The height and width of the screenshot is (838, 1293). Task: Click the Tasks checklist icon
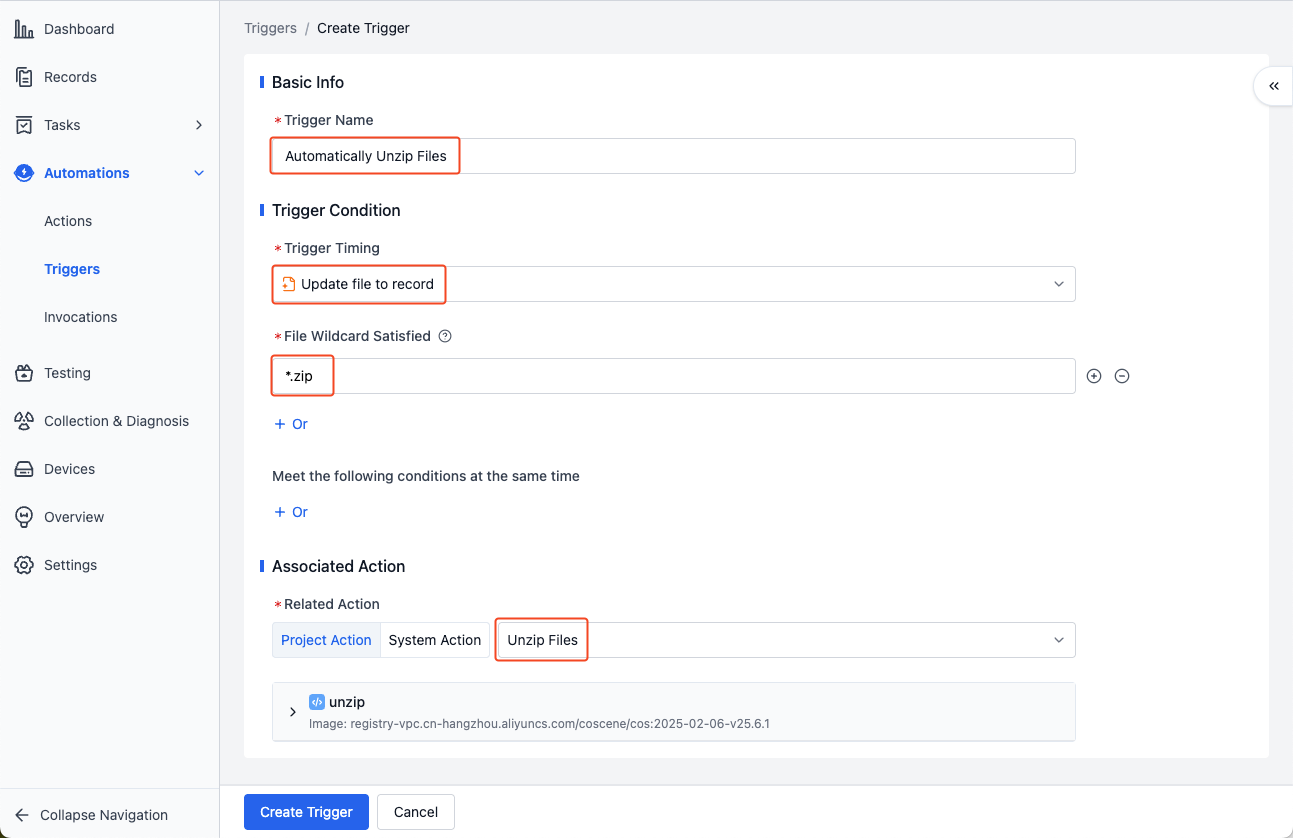point(24,125)
